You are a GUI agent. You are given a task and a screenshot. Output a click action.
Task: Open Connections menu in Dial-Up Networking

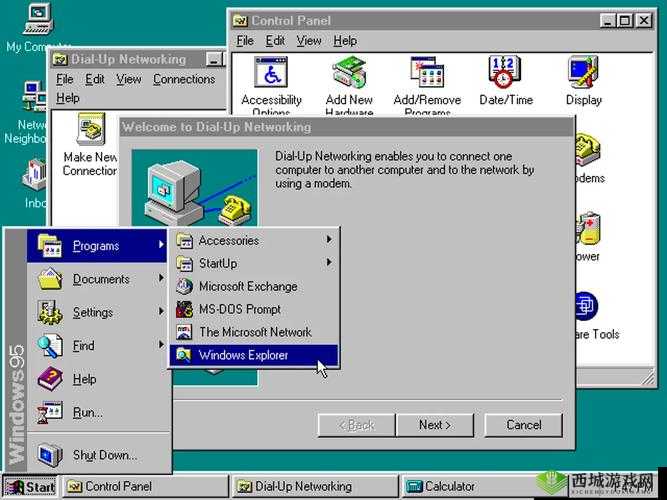click(184, 79)
